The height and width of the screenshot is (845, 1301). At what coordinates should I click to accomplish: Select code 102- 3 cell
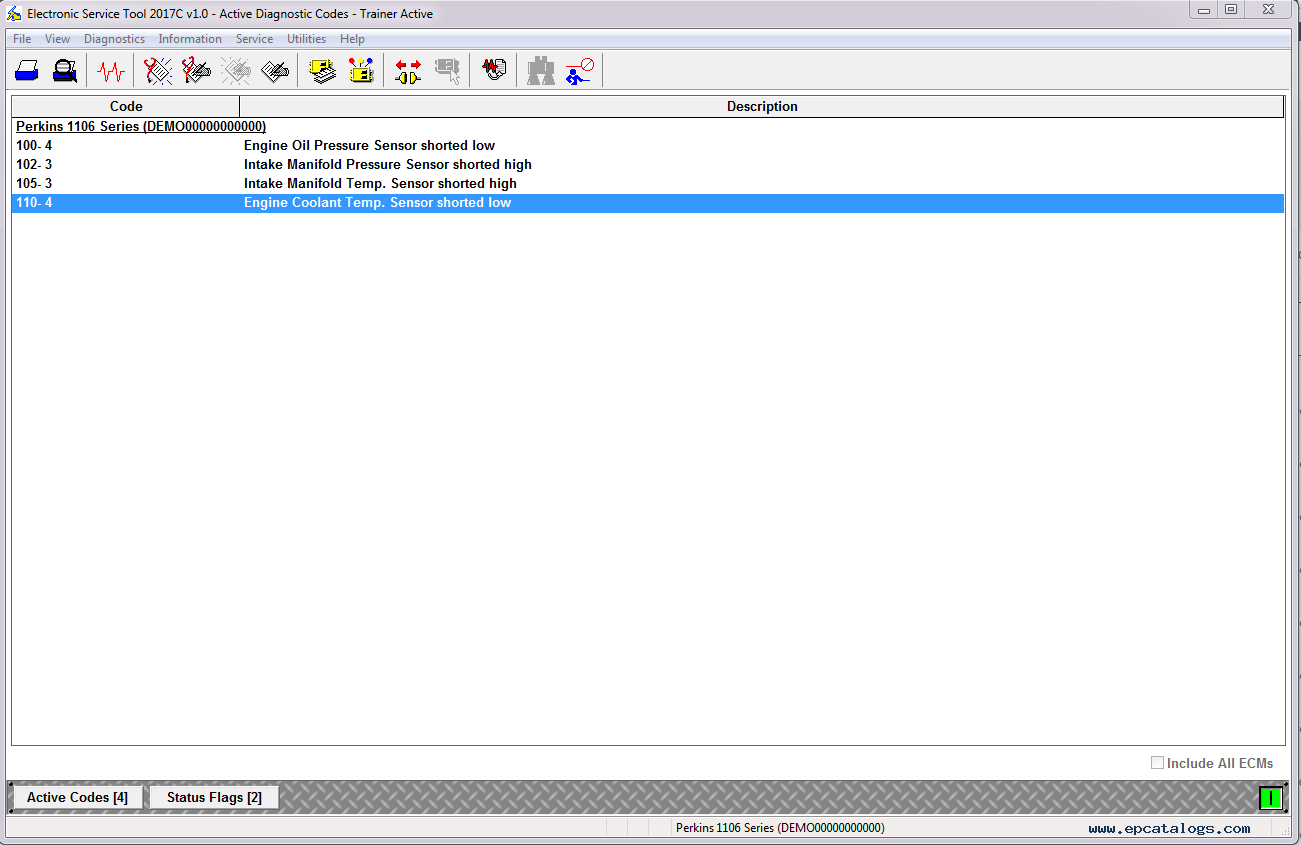tap(34, 164)
